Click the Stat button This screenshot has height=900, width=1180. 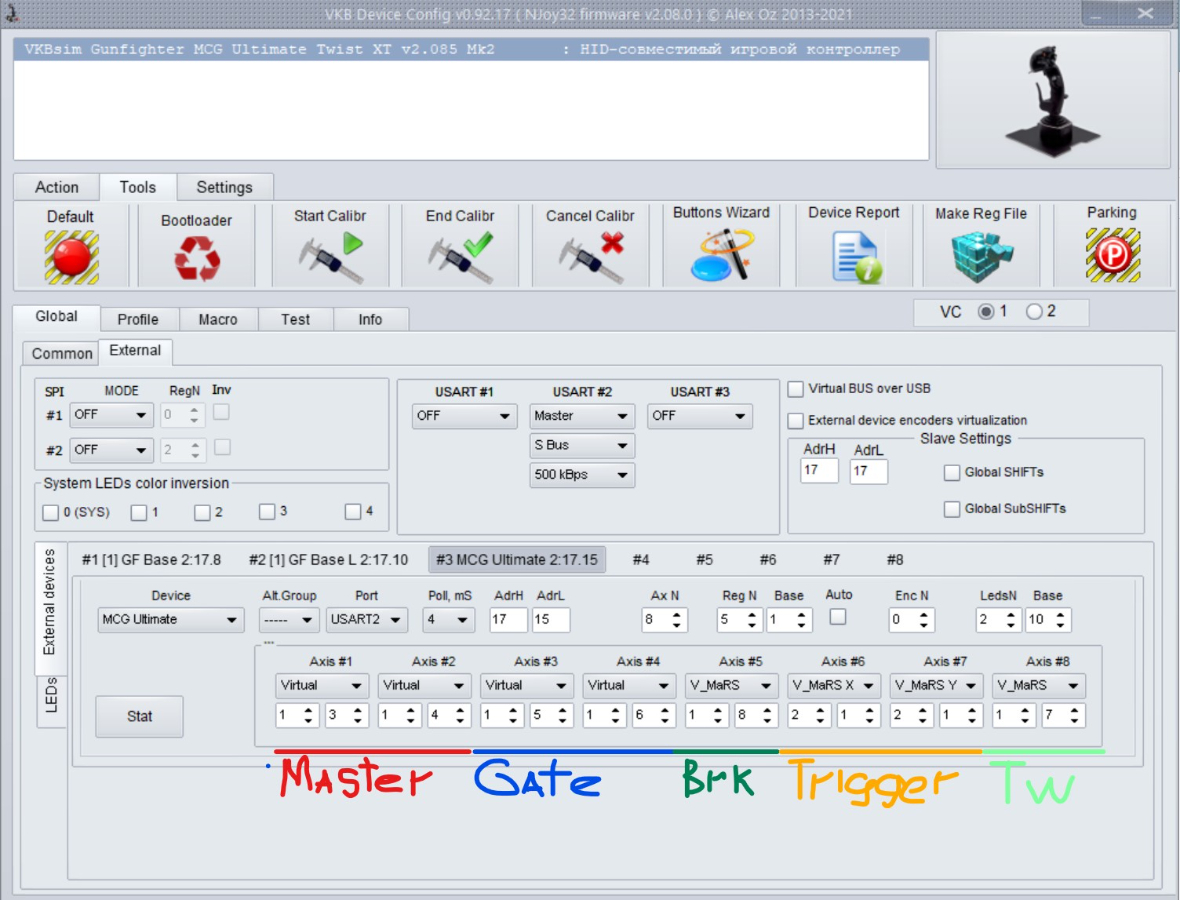click(139, 716)
